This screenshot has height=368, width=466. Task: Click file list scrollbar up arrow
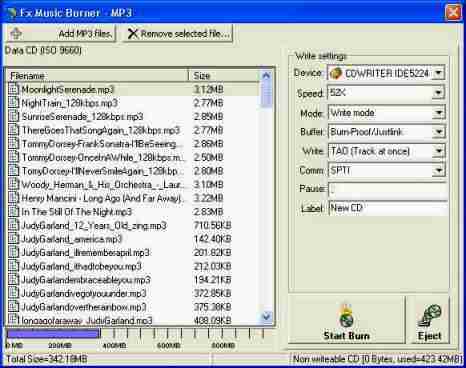point(266,76)
